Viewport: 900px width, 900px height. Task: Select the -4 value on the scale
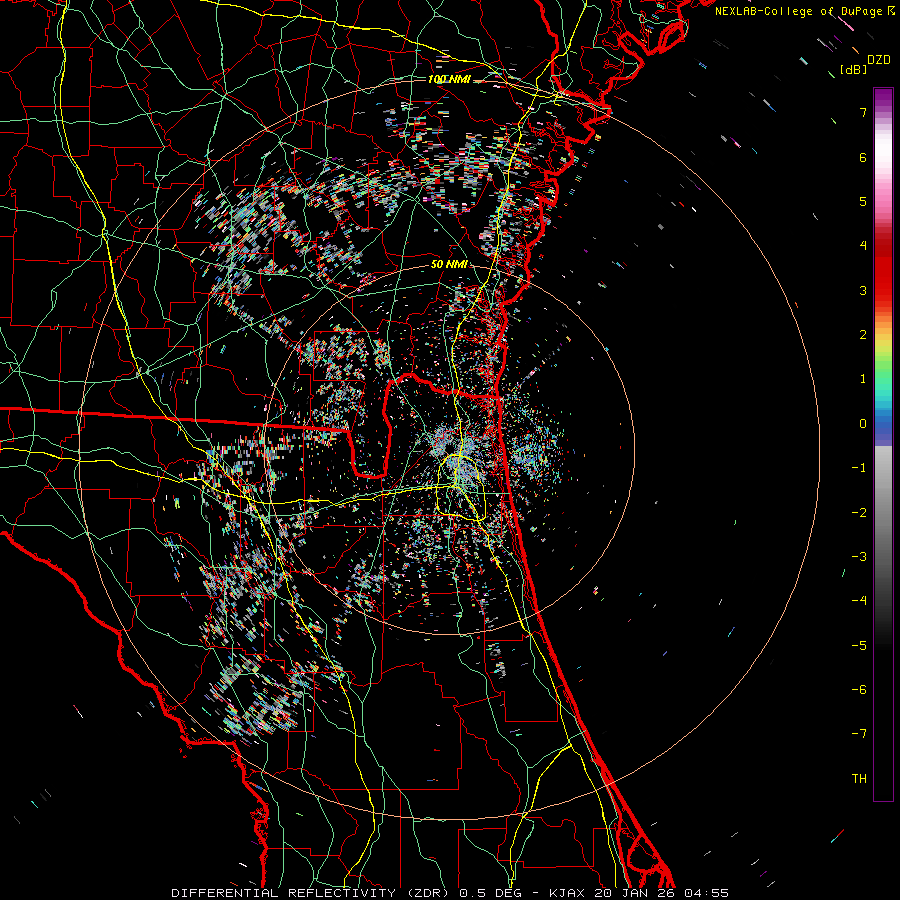(x=859, y=601)
